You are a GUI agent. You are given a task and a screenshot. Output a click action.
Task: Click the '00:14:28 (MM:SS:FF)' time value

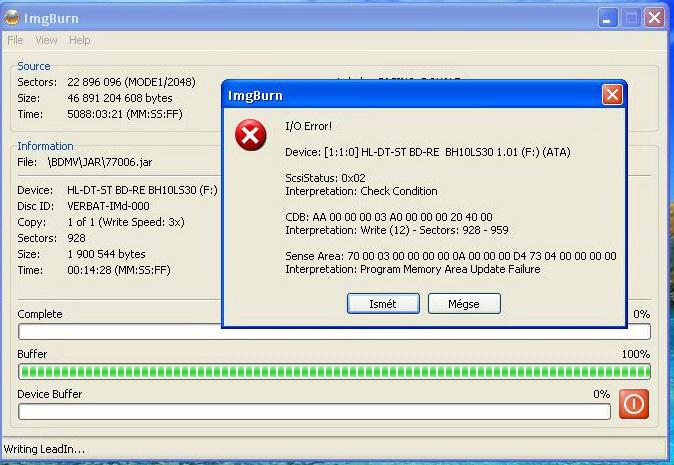pyautogui.click(x=119, y=270)
